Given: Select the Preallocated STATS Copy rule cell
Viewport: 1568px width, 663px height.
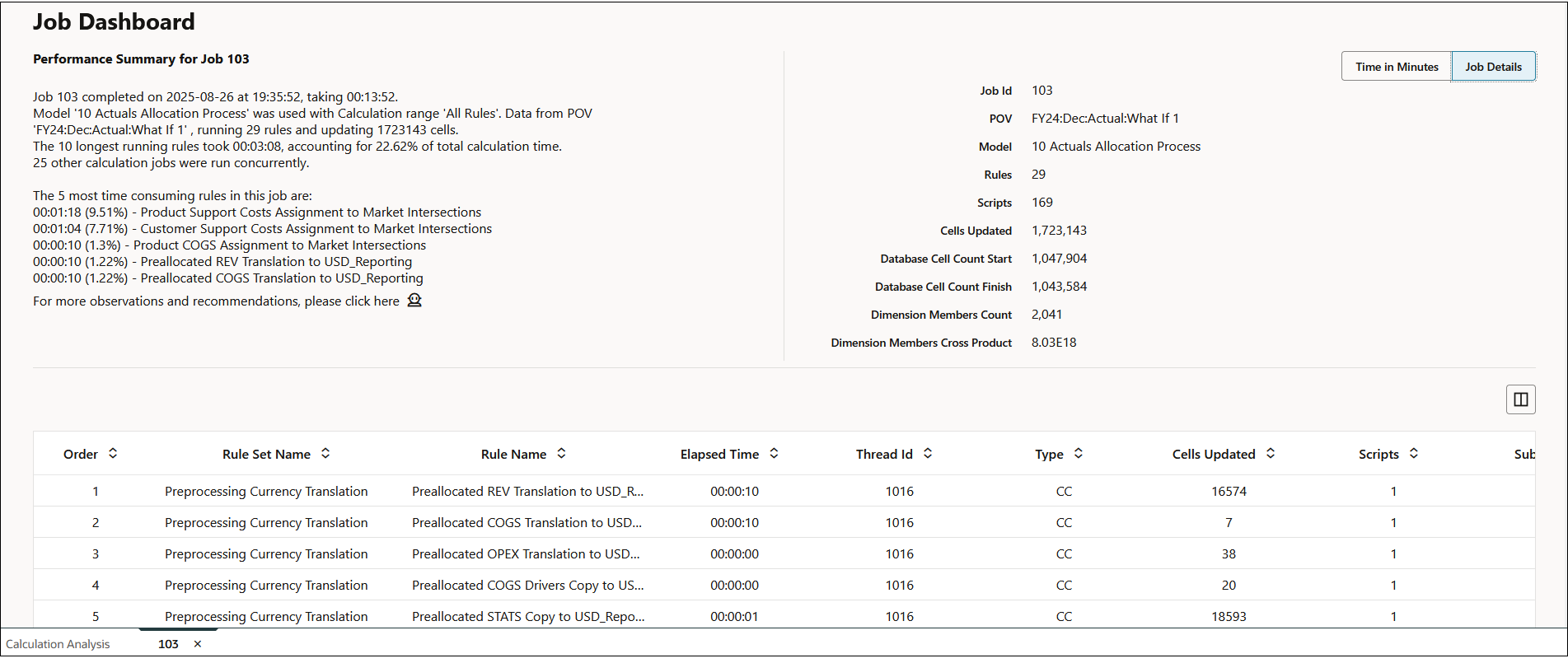Looking at the screenshot, I should 528,617.
